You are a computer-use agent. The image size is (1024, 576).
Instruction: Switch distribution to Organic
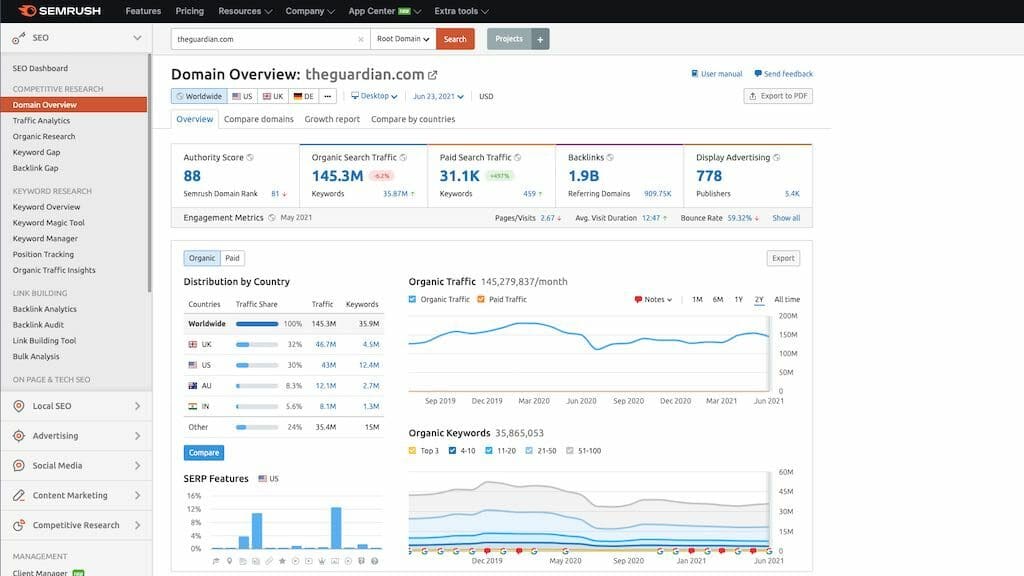[x=202, y=258]
